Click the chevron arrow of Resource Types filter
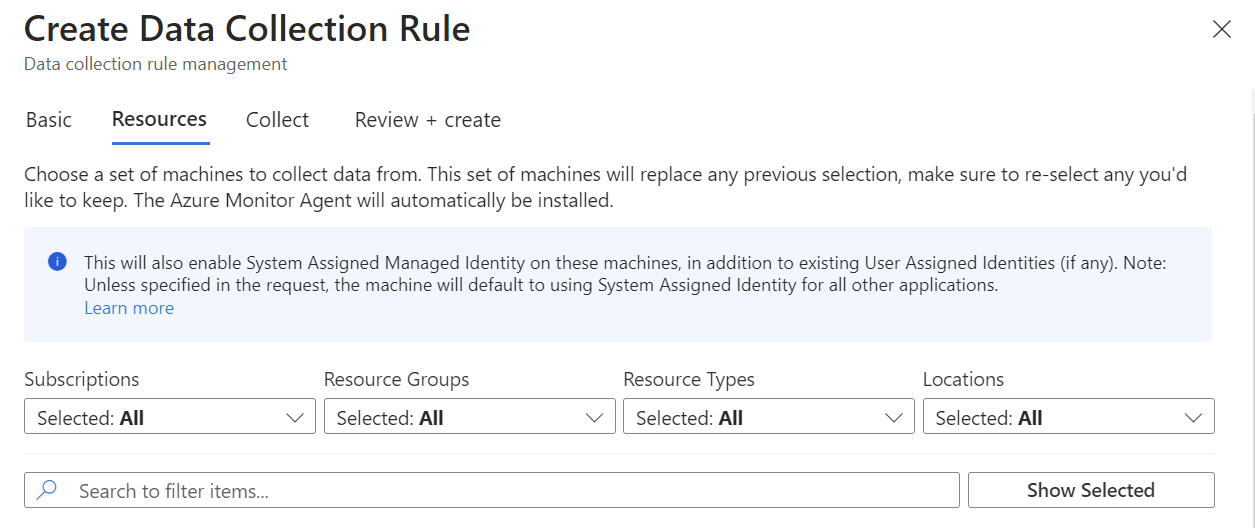This screenshot has width=1255, height=528. pos(894,418)
